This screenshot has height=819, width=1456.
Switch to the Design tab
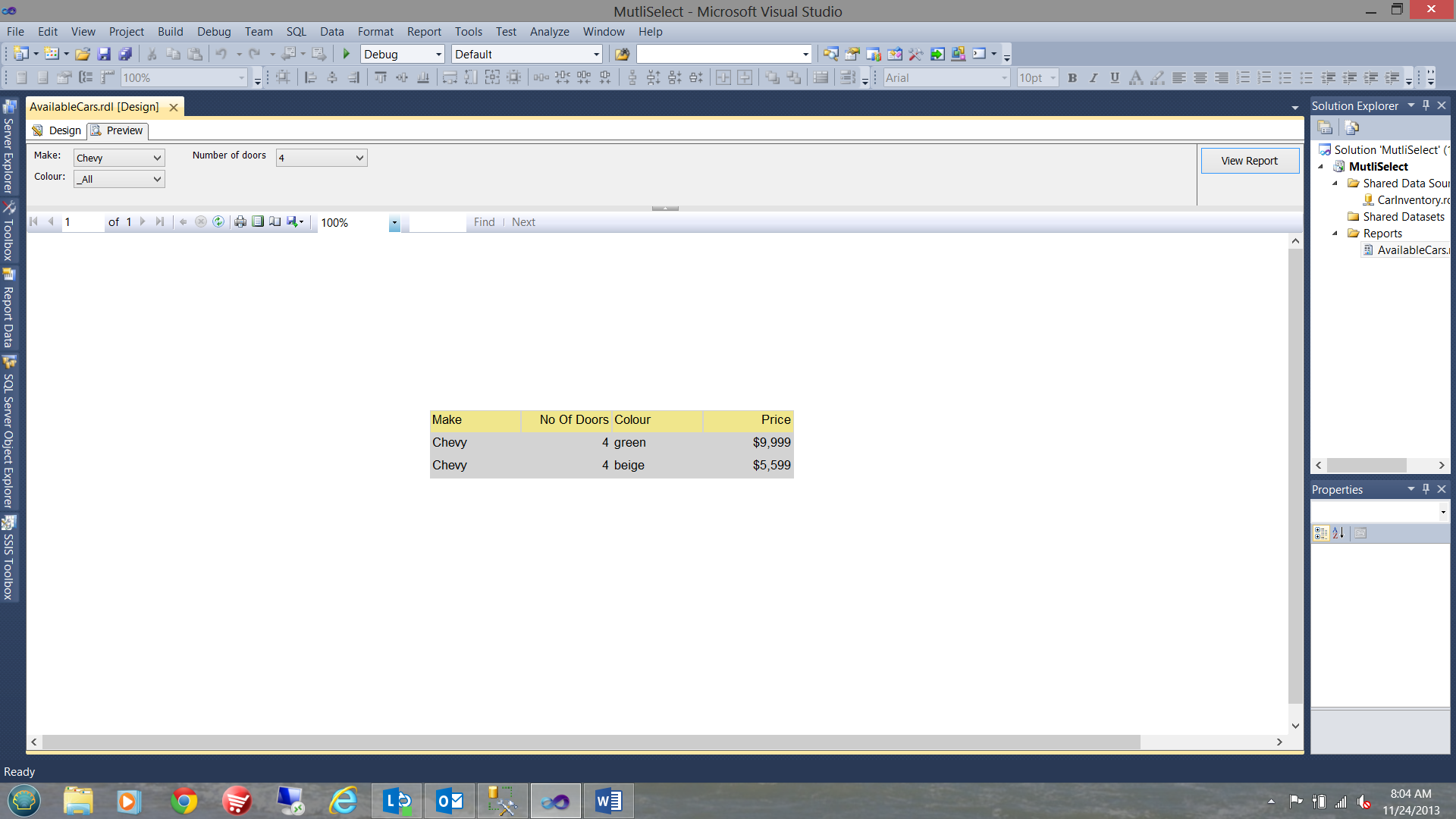(x=58, y=130)
